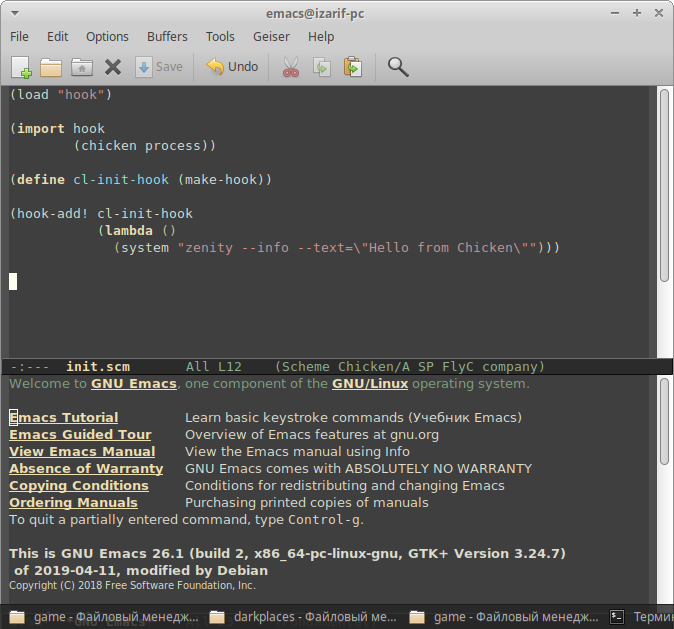Image resolution: width=674 pixels, height=629 pixels.
Task: Open the Ordering Manuals link
Action: click(x=74, y=503)
